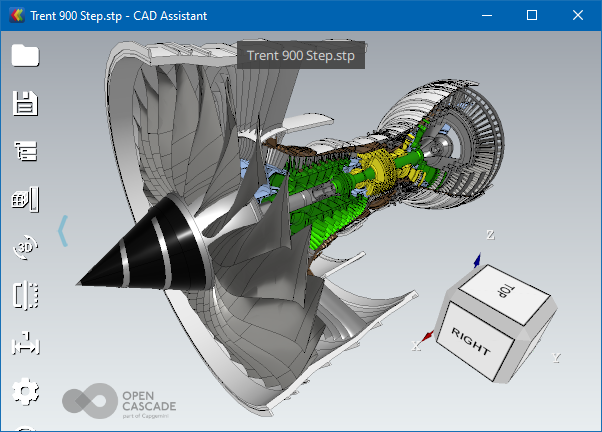Minimize the CAD Assistant window
The width and height of the screenshot is (602, 432).
click(x=487, y=15)
